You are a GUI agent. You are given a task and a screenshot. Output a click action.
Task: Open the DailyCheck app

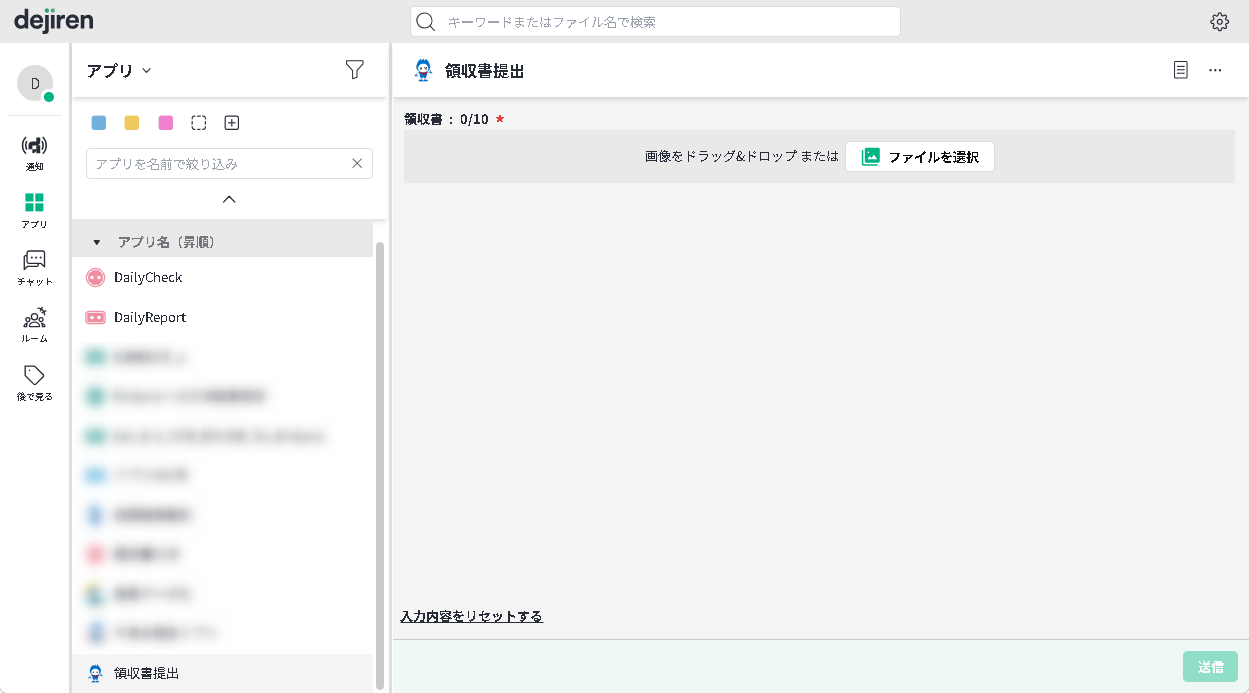(x=148, y=277)
